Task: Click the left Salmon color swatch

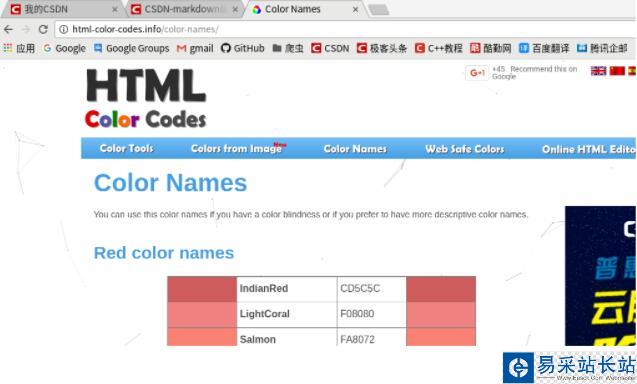Action: pos(202,337)
